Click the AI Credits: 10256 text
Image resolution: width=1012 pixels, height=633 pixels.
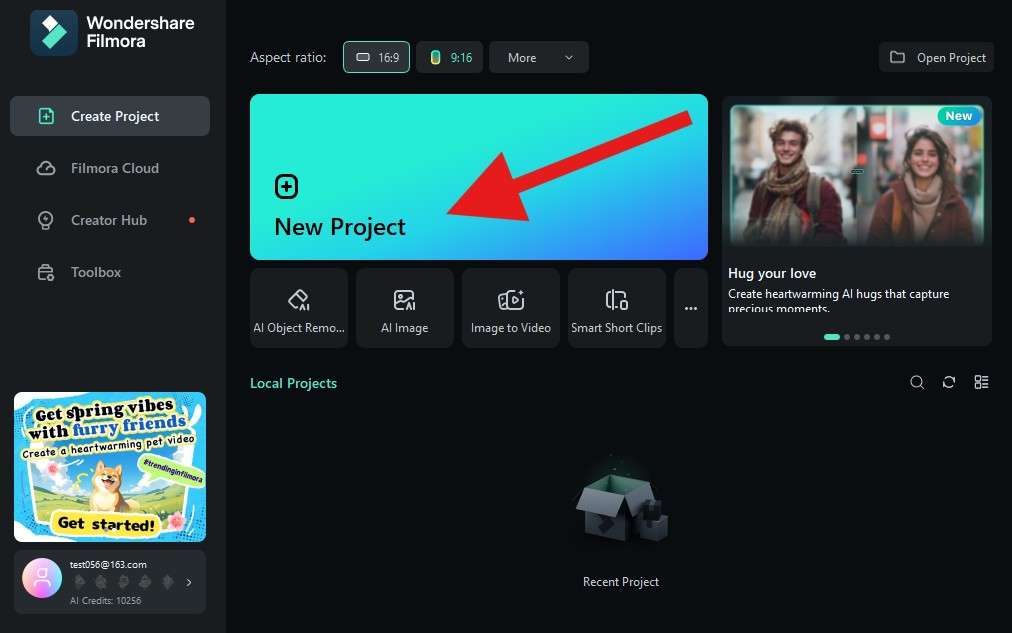(106, 601)
